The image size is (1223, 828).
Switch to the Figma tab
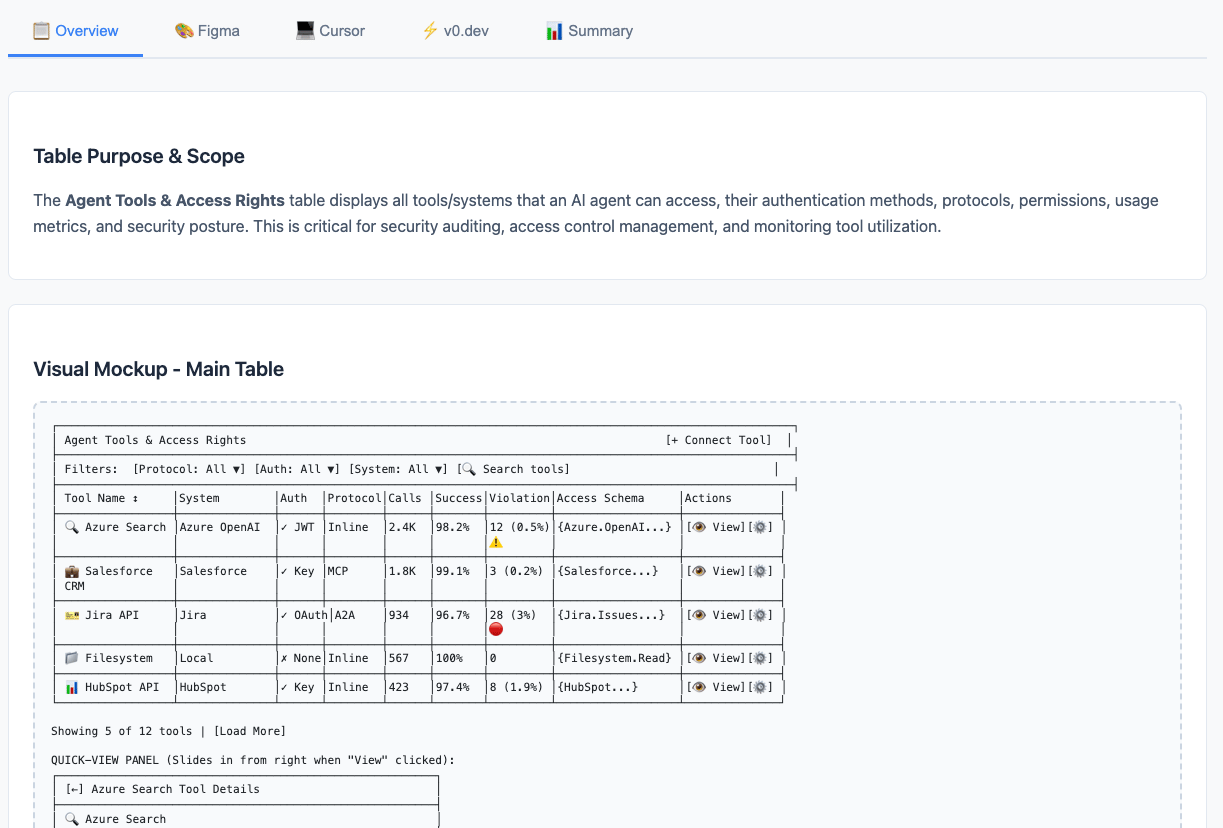(207, 31)
